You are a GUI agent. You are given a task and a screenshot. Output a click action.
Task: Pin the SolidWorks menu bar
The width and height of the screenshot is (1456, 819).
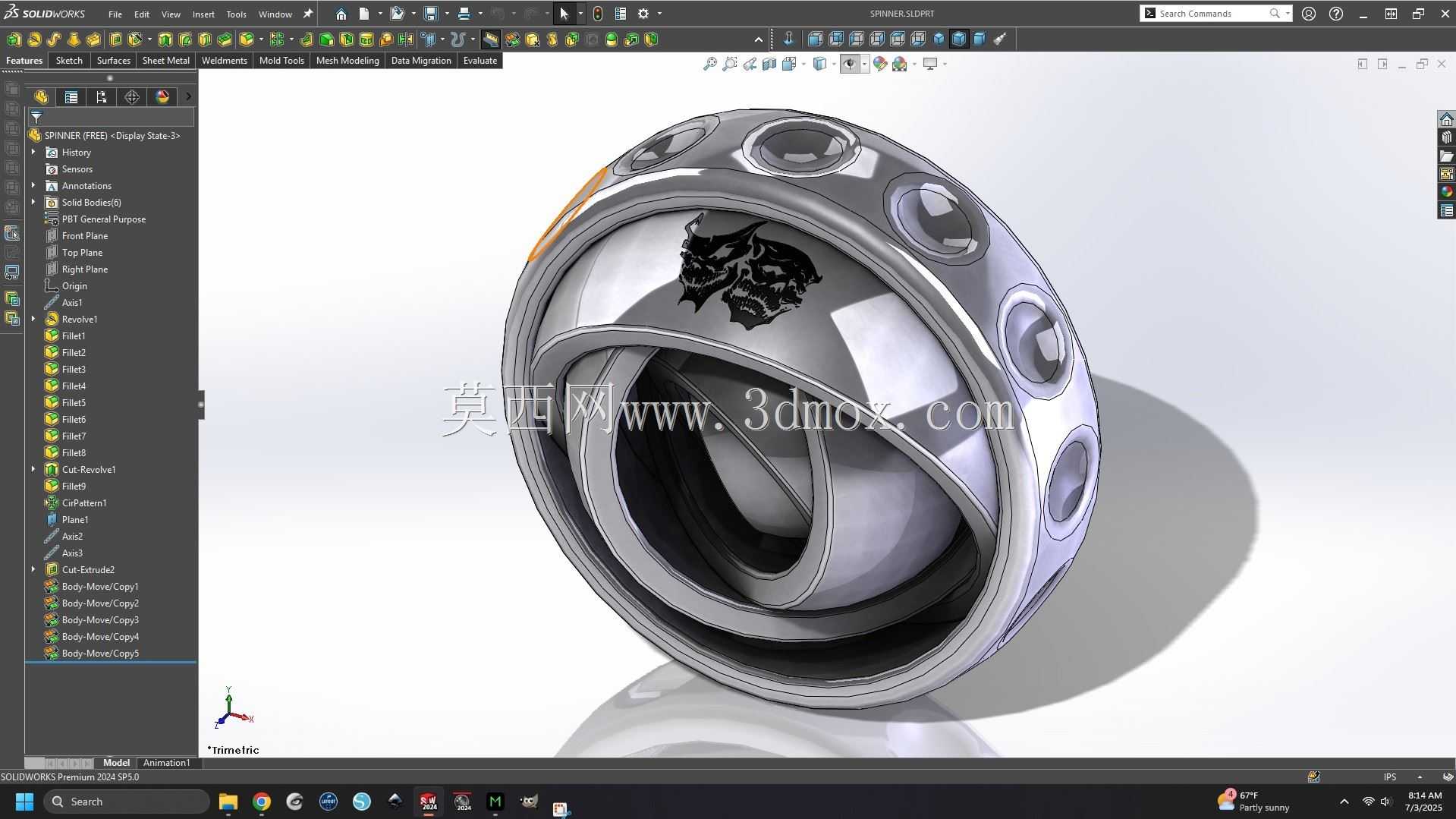(308, 14)
